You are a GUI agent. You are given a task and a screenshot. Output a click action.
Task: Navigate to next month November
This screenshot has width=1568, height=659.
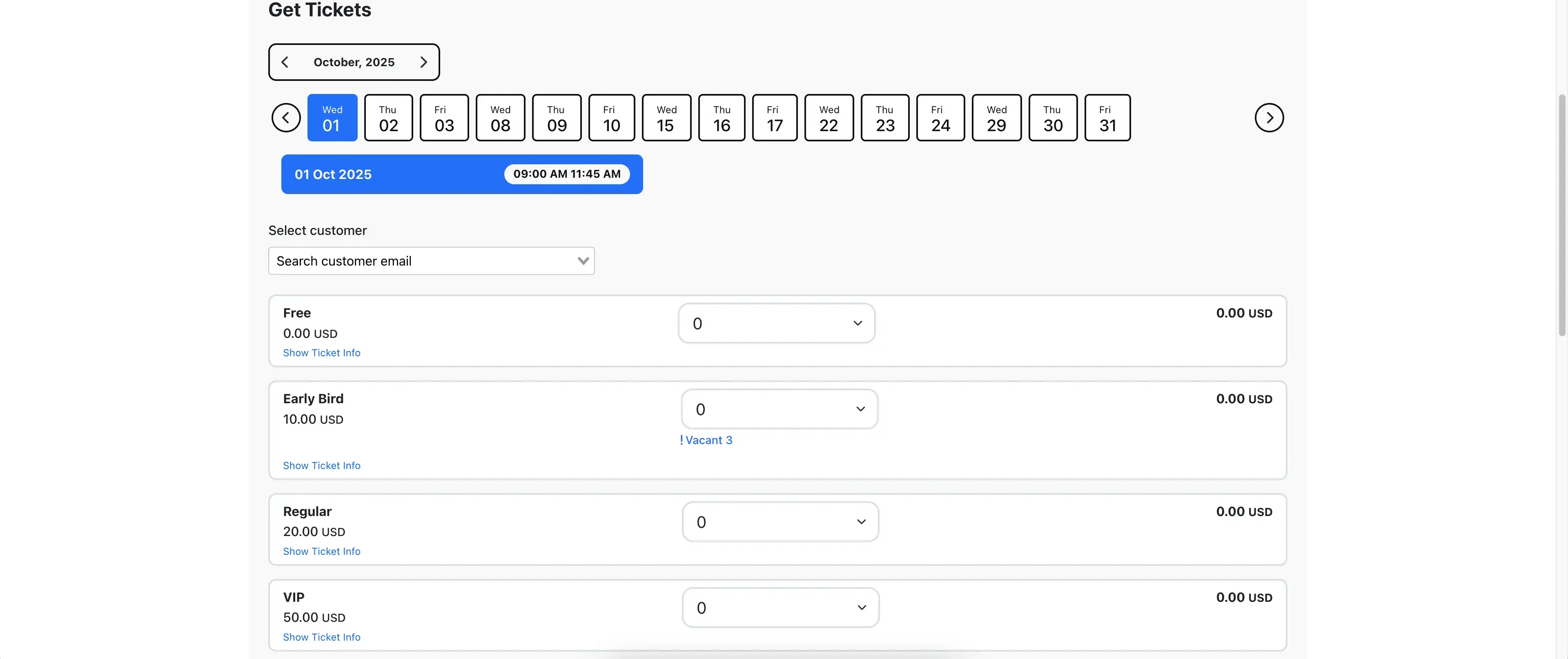[x=424, y=62]
